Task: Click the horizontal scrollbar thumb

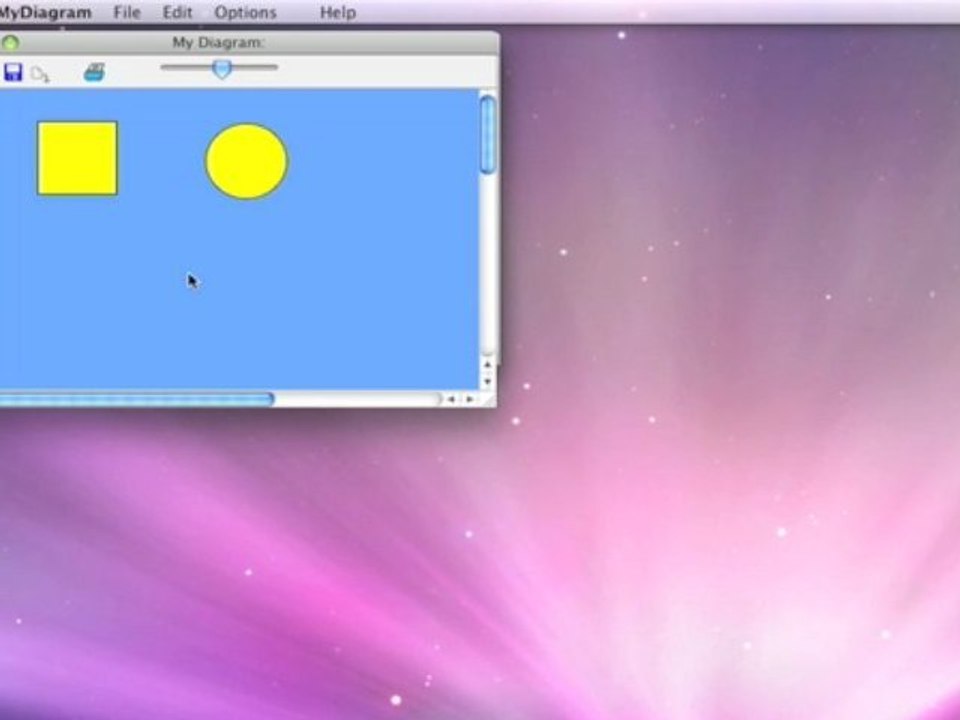Action: pyautogui.click(x=136, y=400)
